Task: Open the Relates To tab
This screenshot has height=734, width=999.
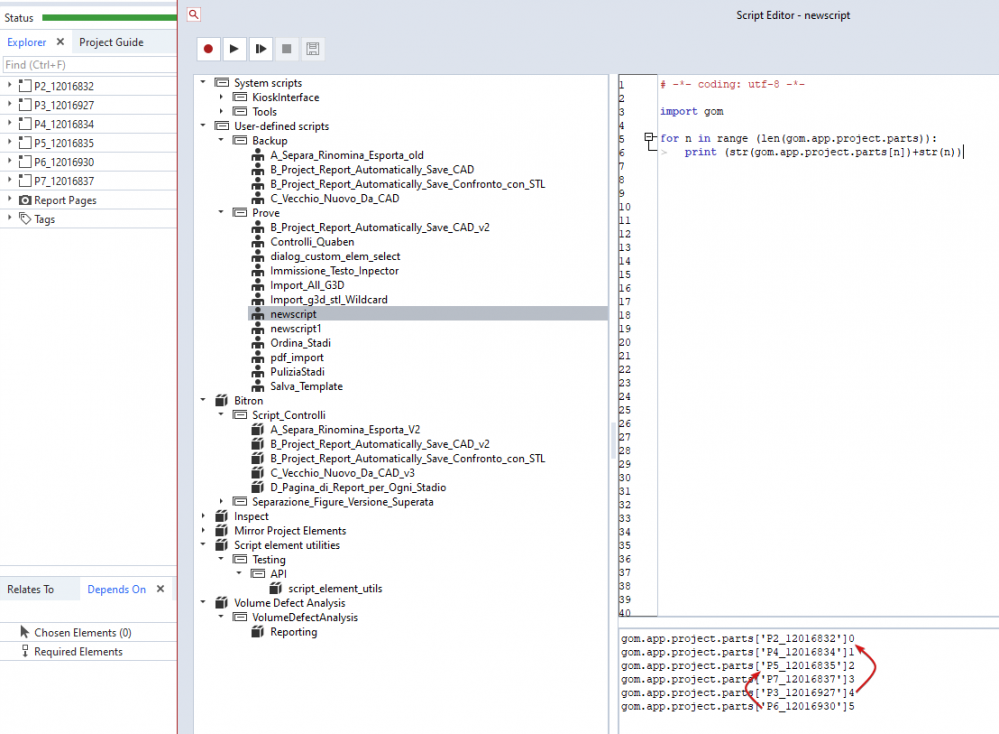Action: click(x=31, y=589)
